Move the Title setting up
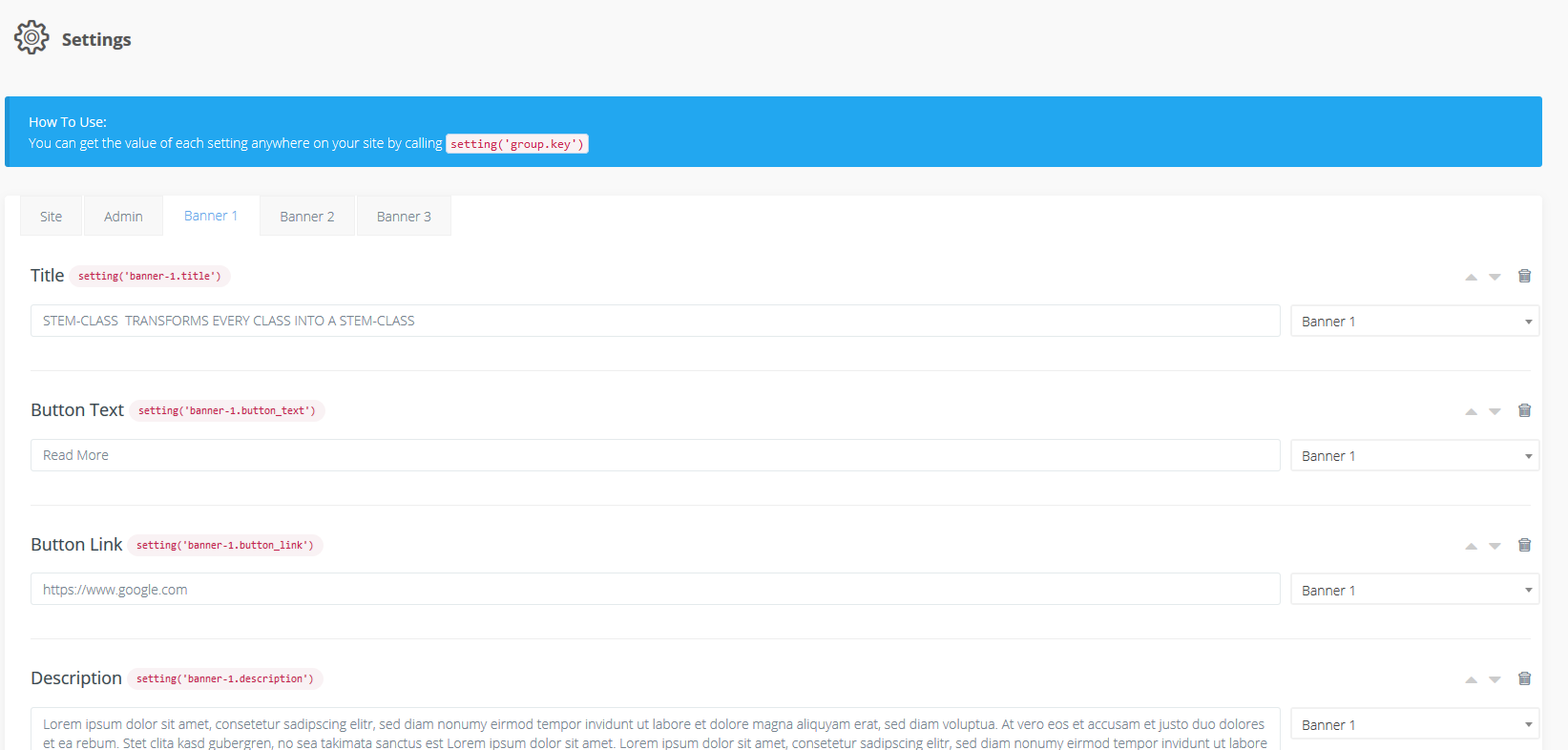This screenshot has height=750, width=1568. [x=1471, y=278]
